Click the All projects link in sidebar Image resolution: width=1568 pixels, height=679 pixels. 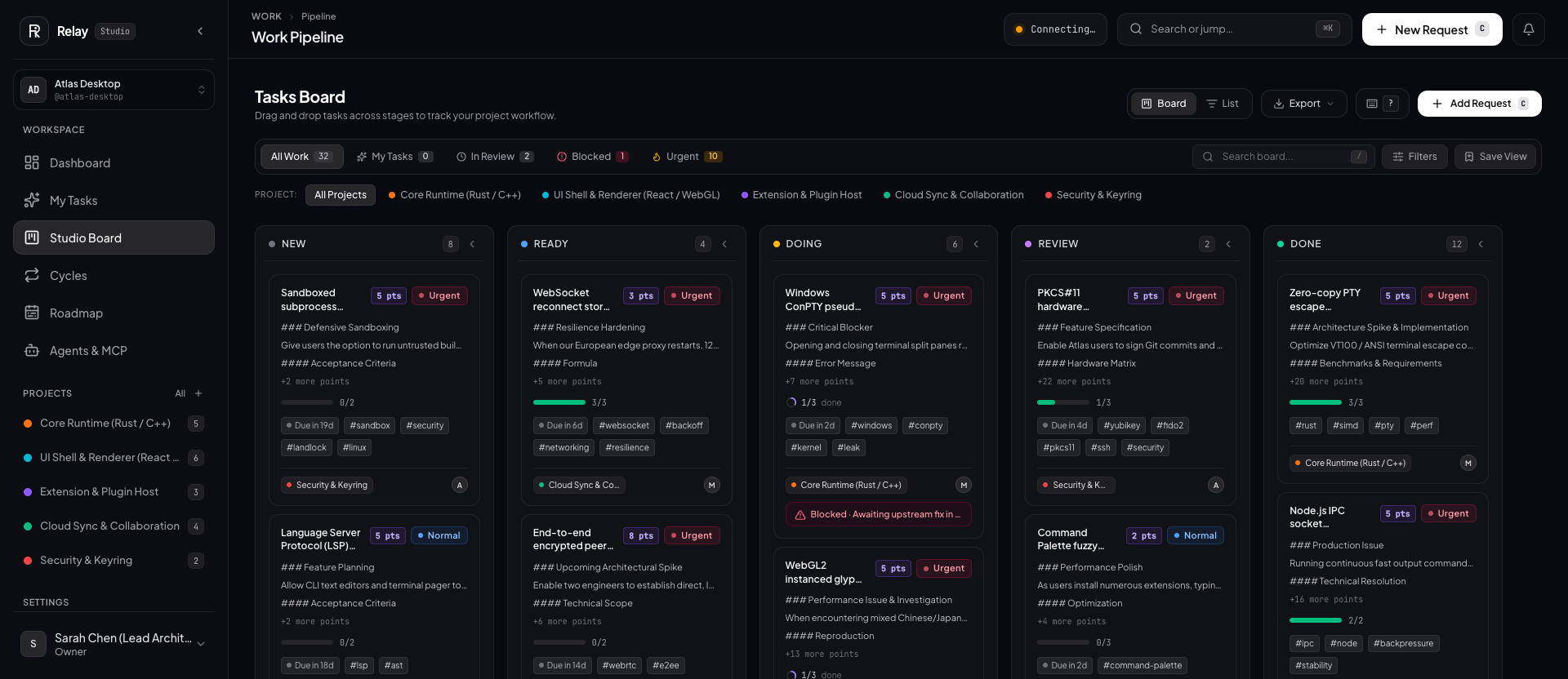point(180,393)
